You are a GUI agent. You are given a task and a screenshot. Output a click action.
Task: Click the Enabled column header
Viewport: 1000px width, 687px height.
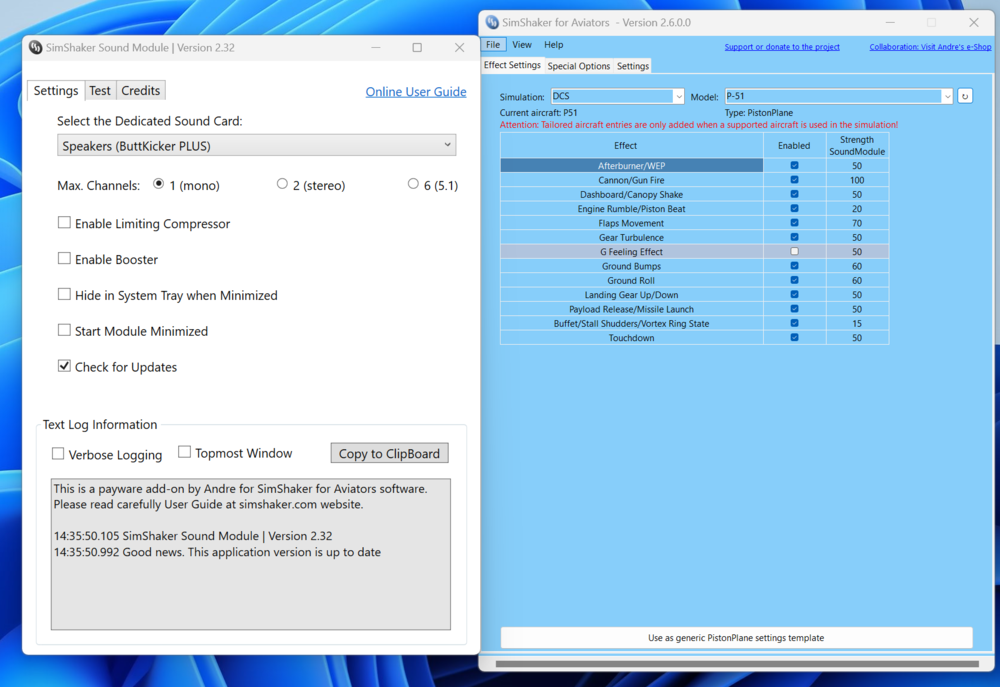(x=794, y=145)
